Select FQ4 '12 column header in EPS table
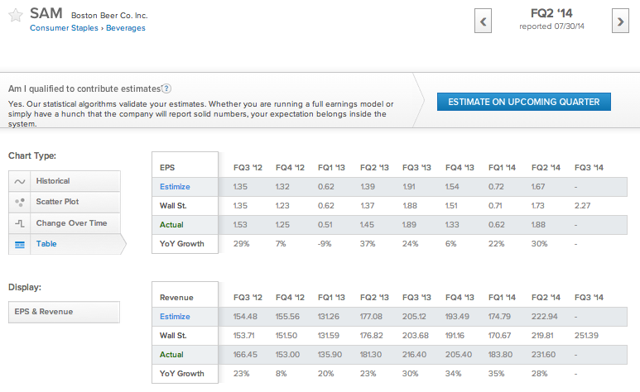This screenshot has height=392, width=640. click(290, 167)
